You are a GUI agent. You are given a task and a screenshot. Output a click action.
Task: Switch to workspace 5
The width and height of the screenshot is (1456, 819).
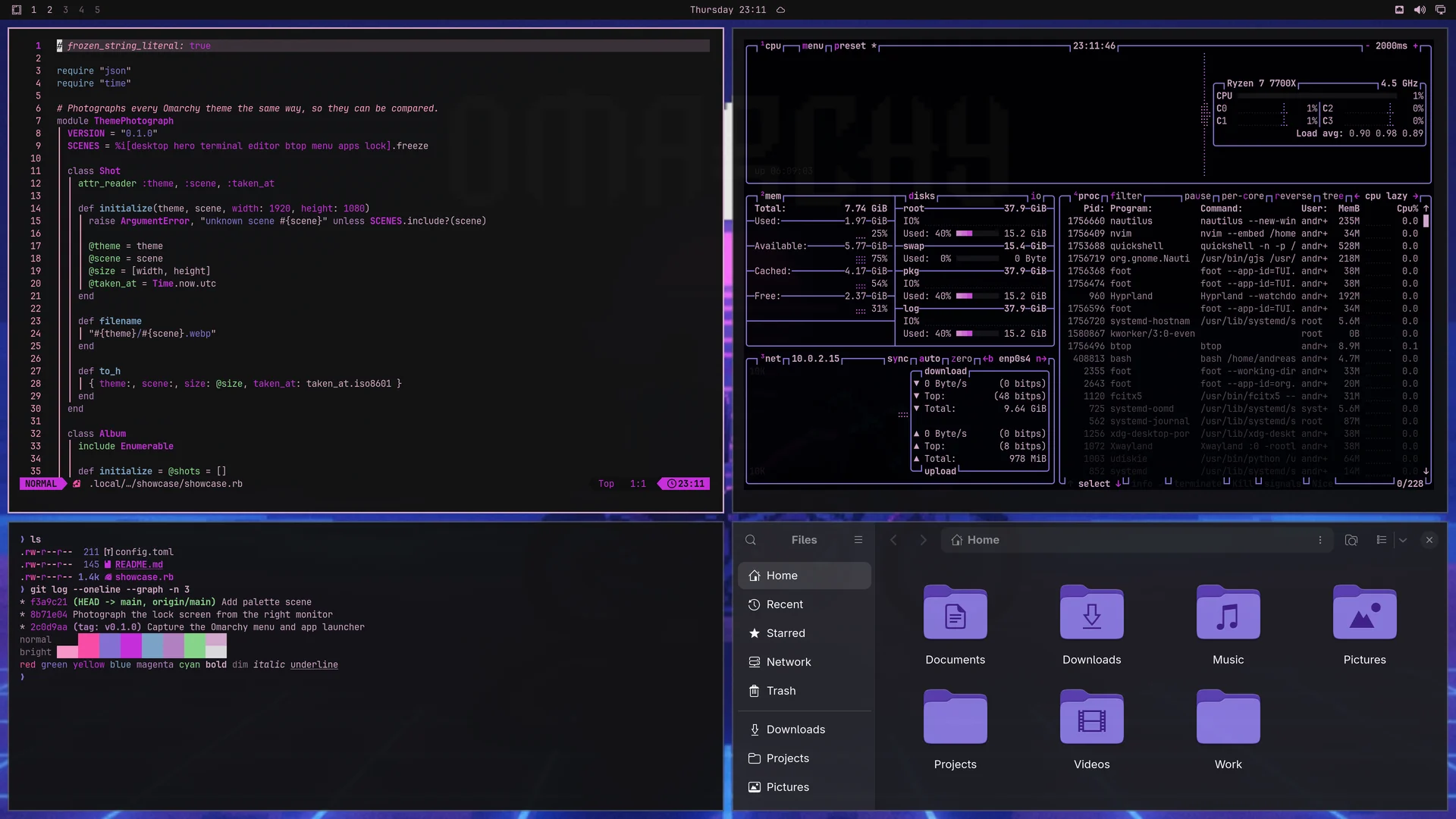coord(97,10)
